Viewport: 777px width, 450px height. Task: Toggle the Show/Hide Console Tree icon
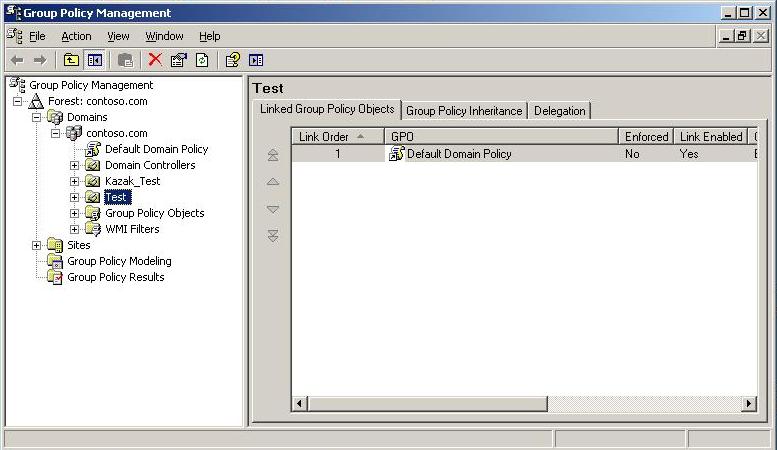pos(95,60)
